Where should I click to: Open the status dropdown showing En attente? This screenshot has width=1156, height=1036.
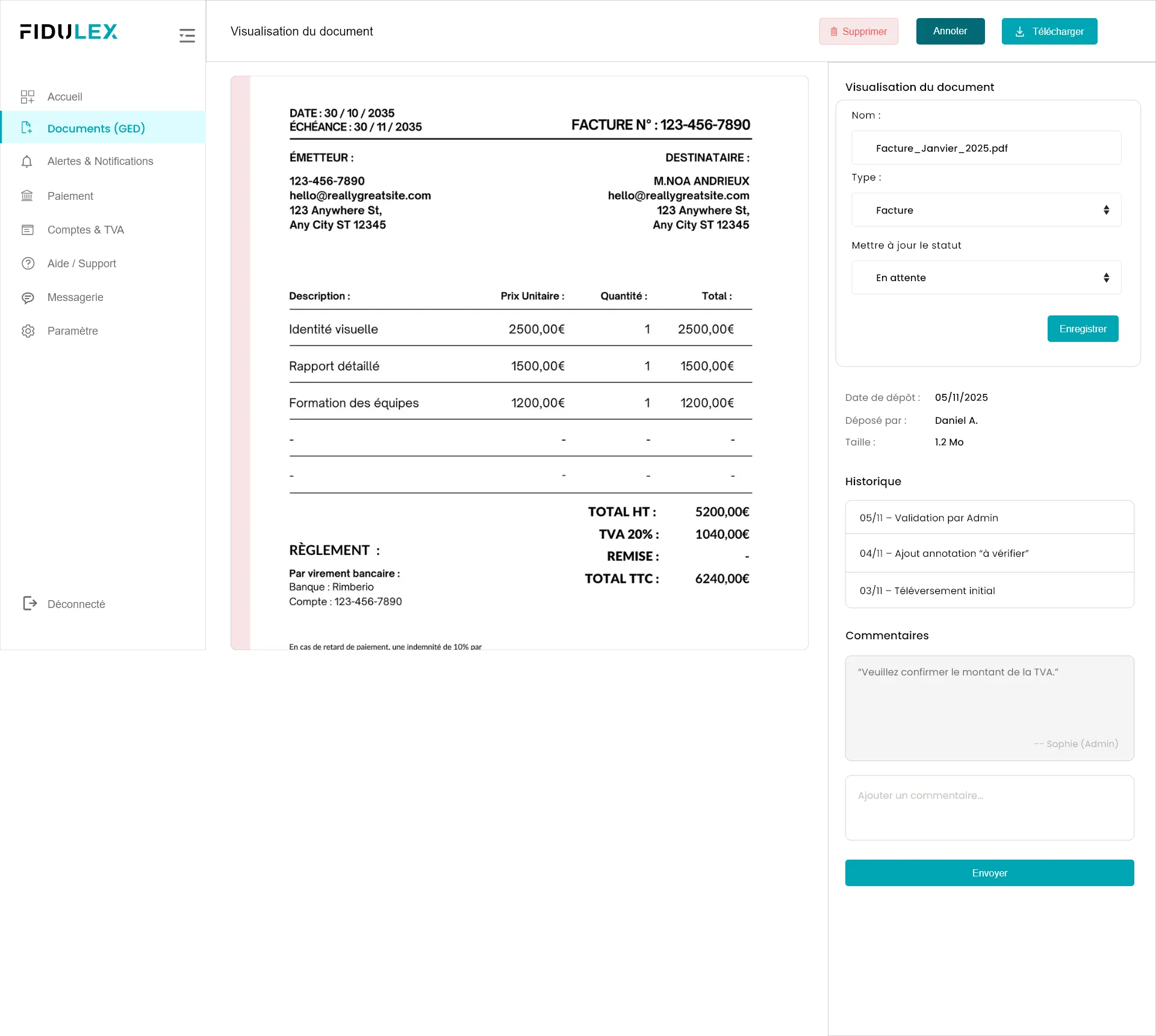click(985, 278)
